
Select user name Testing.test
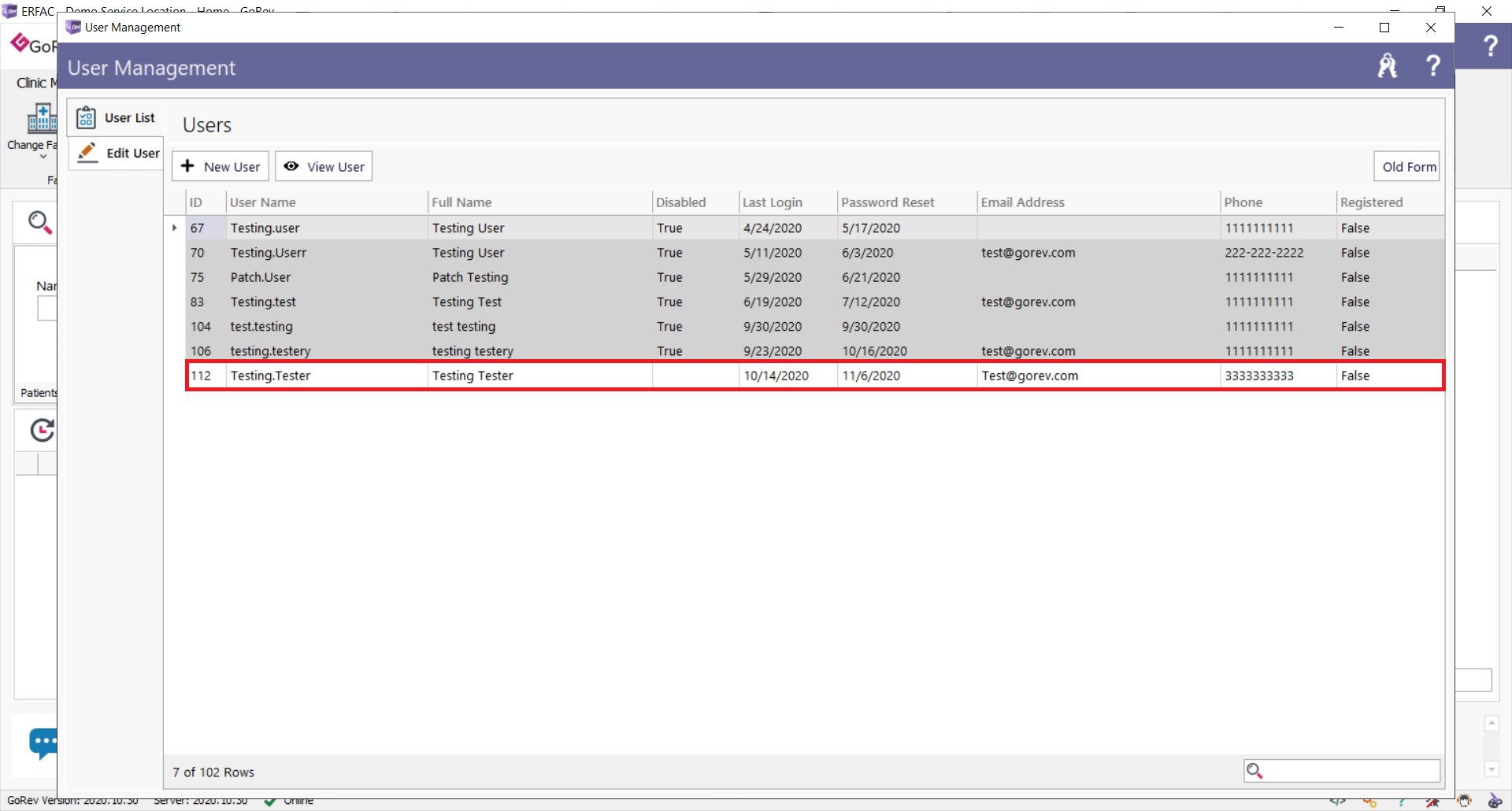pos(263,302)
